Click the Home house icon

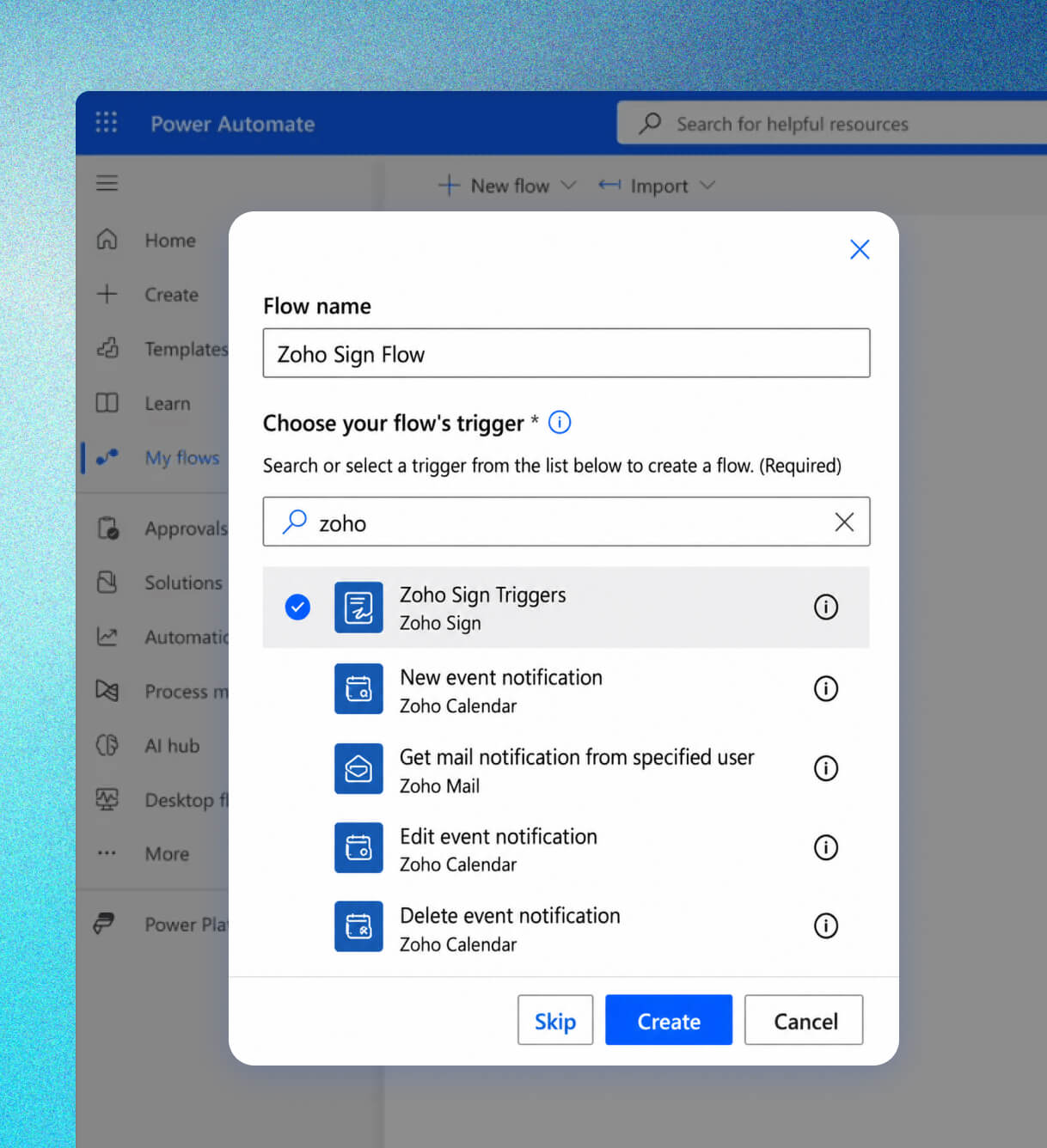[107, 239]
